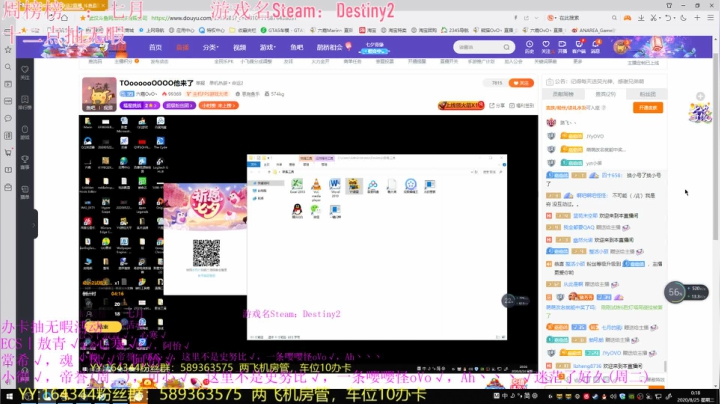Open the 视频 item in Douyu navigation
Image resolution: width=720 pixels, height=404 pixels.
(239, 47)
